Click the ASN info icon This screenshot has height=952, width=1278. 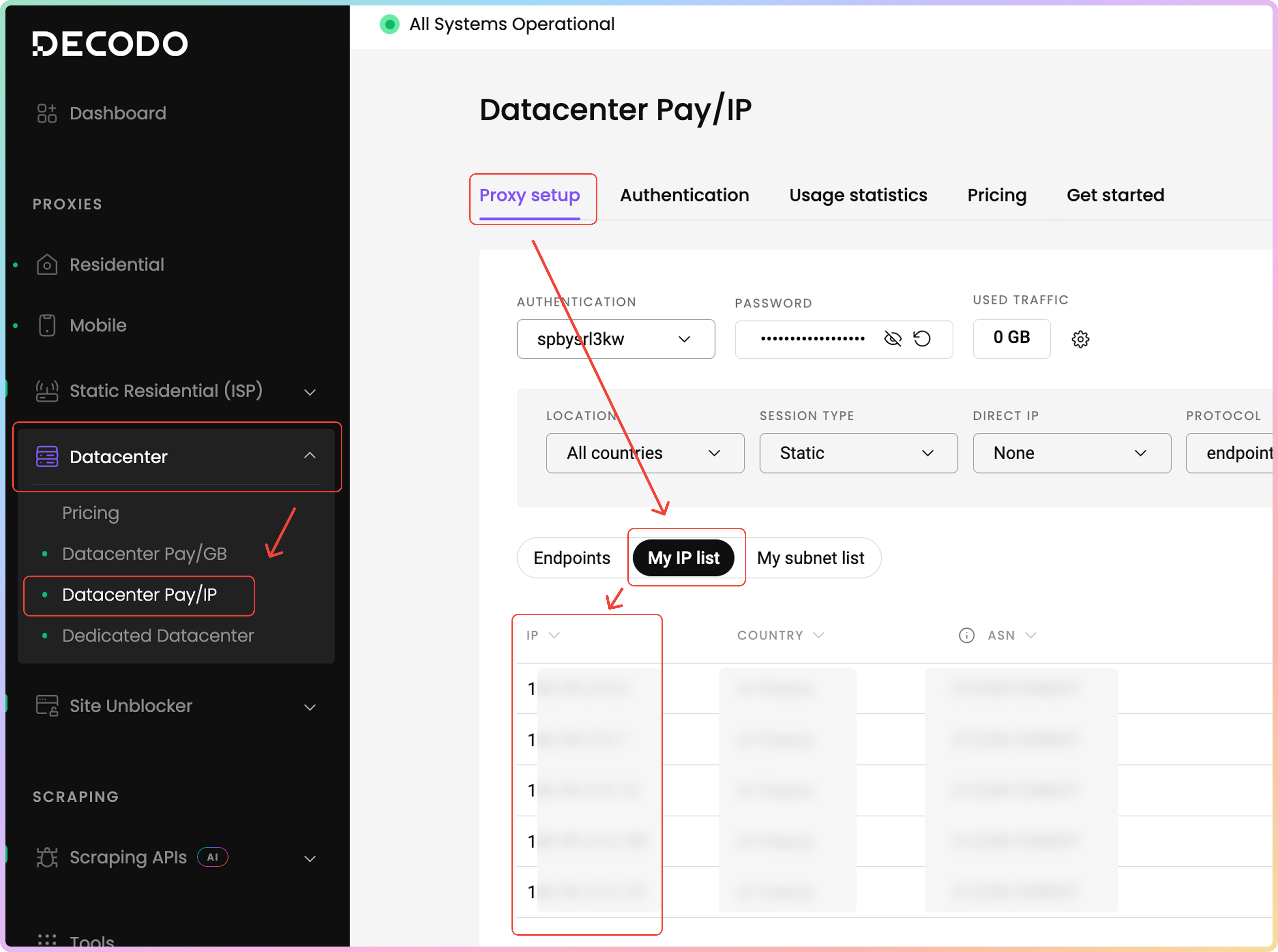(966, 635)
